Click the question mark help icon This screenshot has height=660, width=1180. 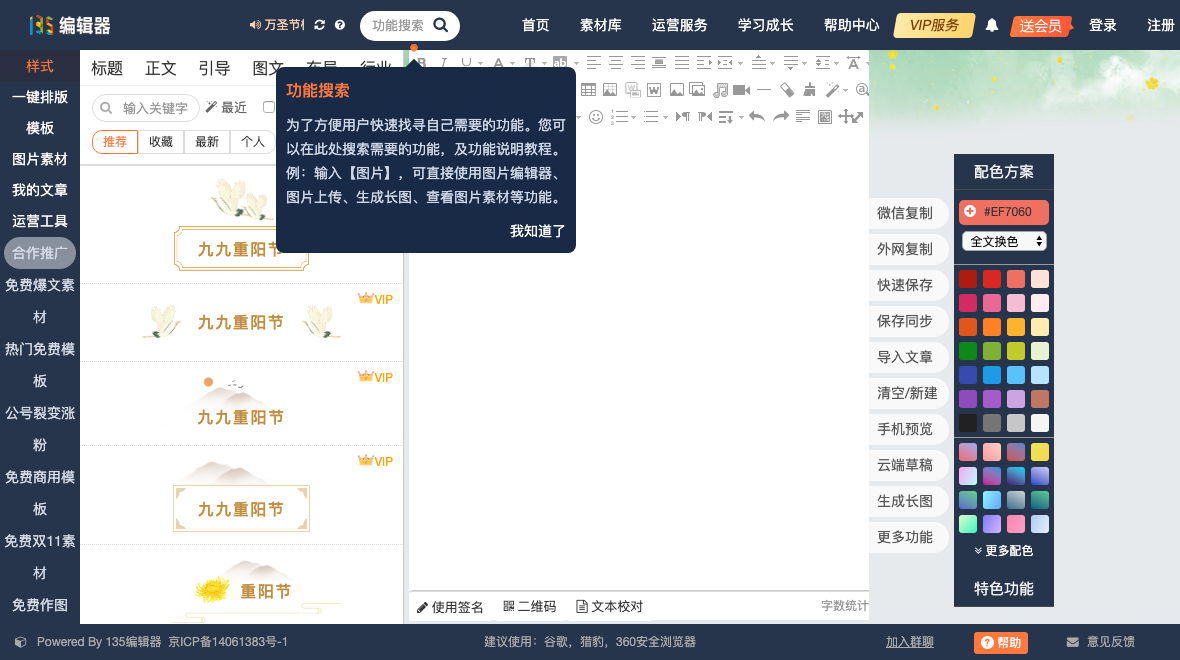(x=340, y=25)
